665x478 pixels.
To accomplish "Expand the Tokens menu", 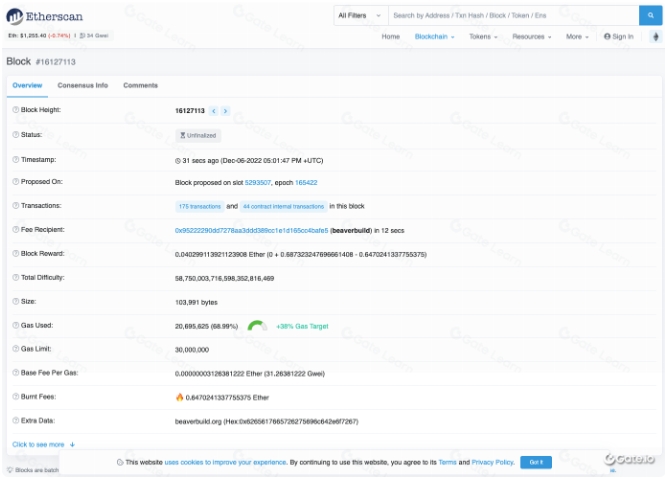I will click(x=483, y=37).
